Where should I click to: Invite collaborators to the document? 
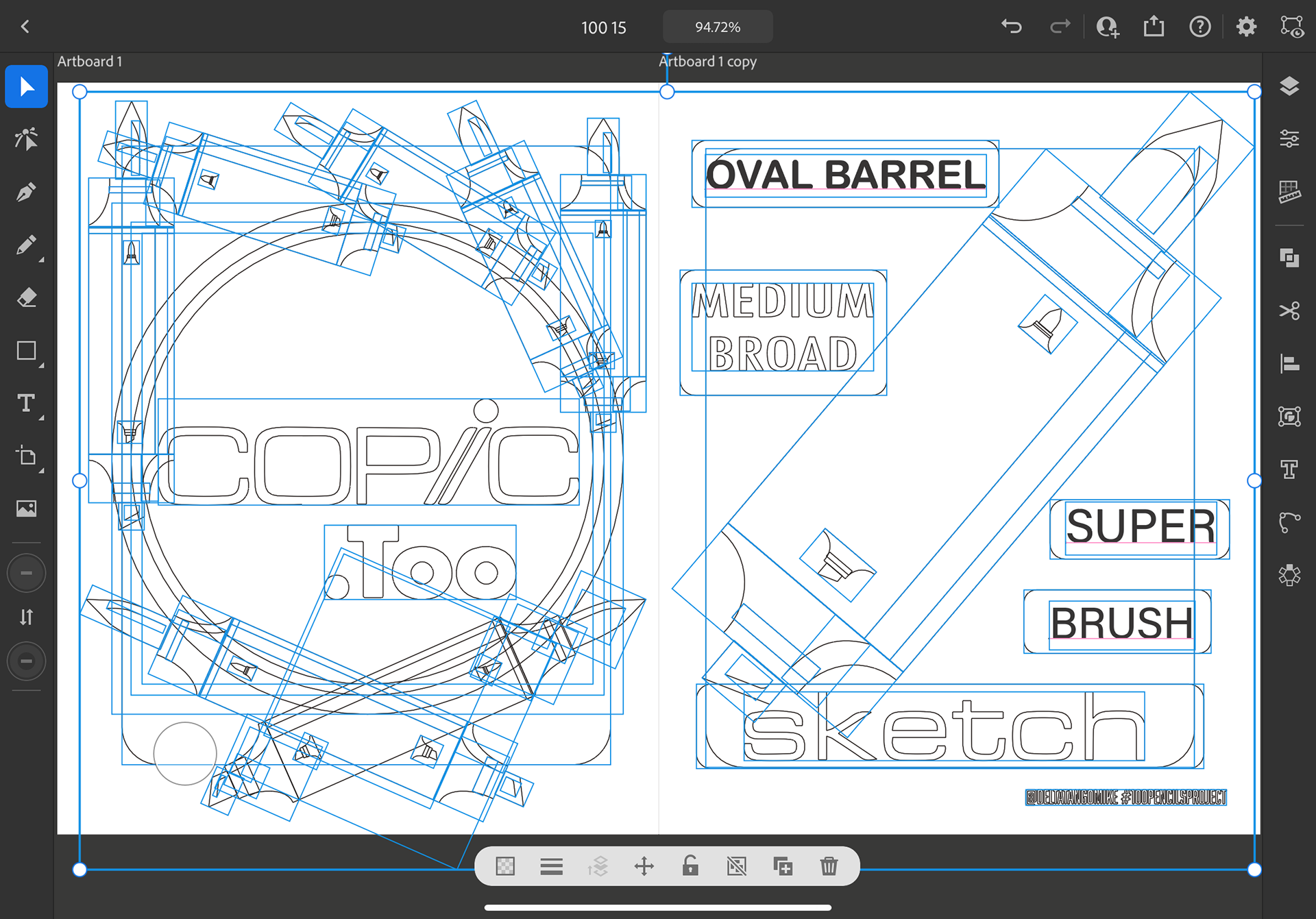[1107, 27]
